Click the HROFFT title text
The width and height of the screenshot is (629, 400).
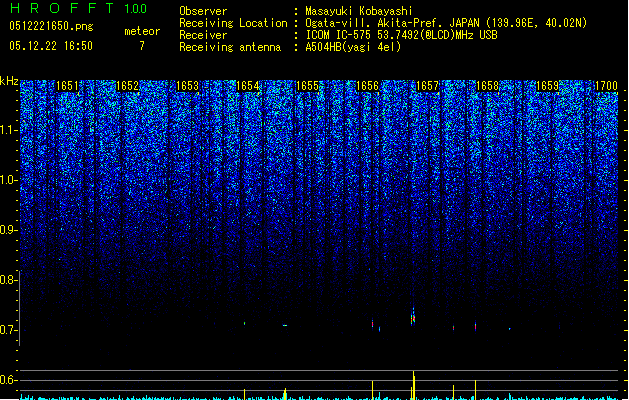pyautogui.click(x=62, y=8)
